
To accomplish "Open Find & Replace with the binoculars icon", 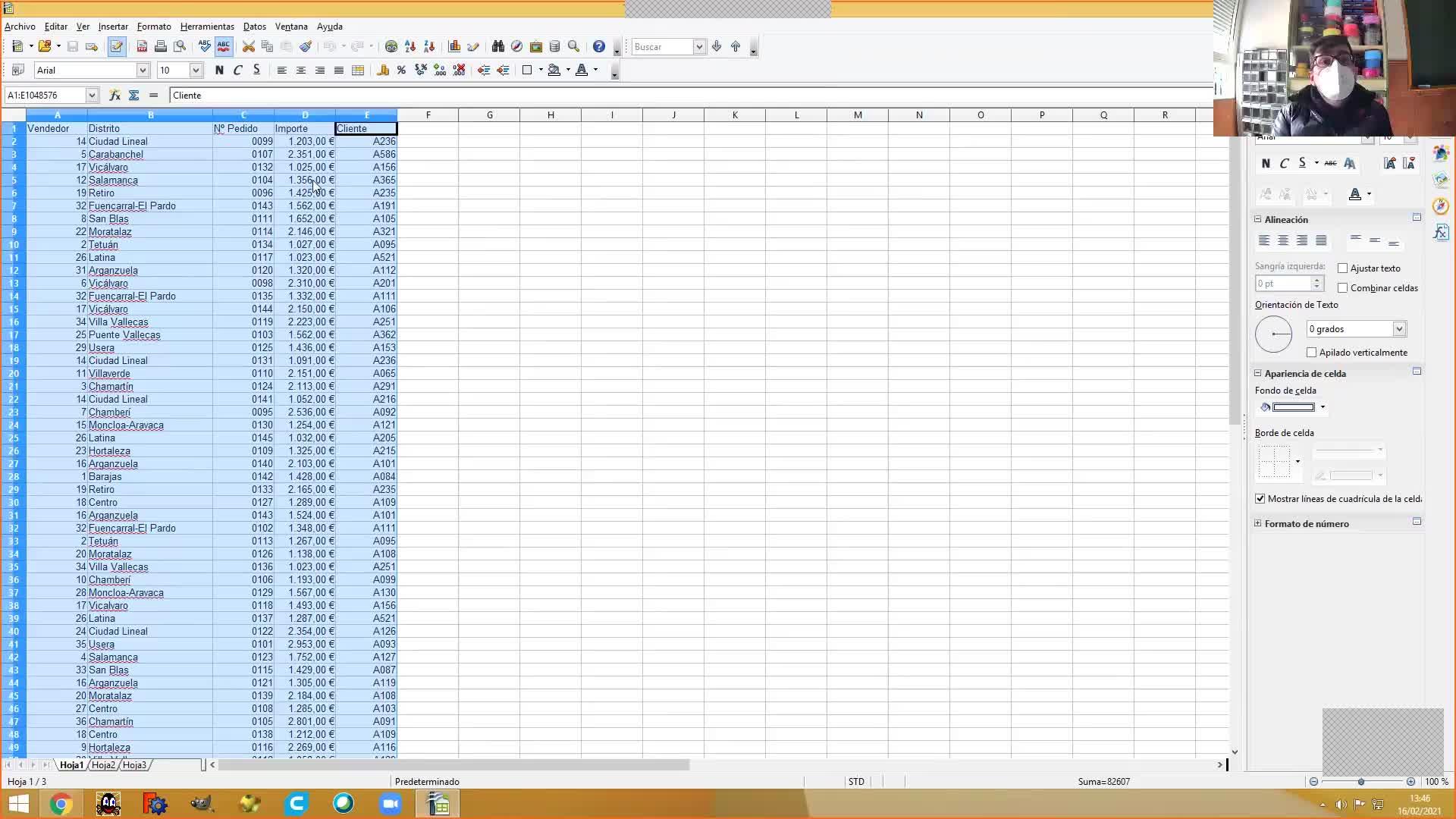I will [497, 47].
